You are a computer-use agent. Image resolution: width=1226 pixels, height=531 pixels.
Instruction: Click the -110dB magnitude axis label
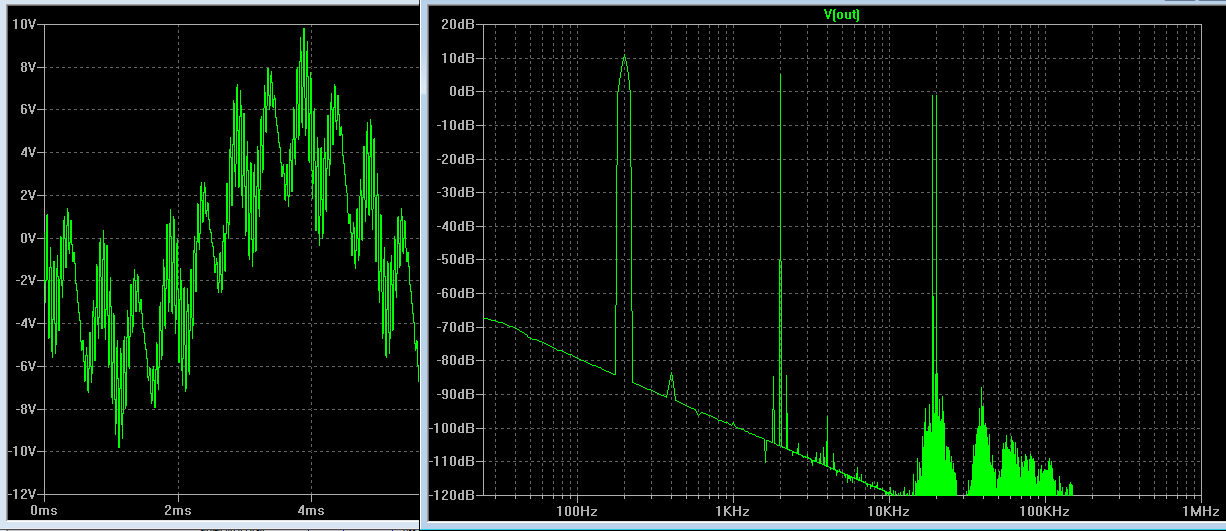[453, 462]
